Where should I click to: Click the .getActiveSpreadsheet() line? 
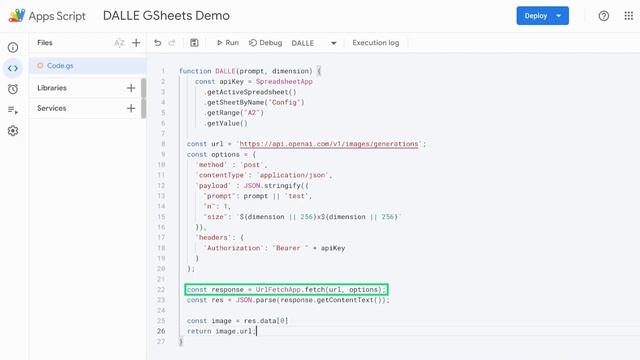(x=250, y=92)
